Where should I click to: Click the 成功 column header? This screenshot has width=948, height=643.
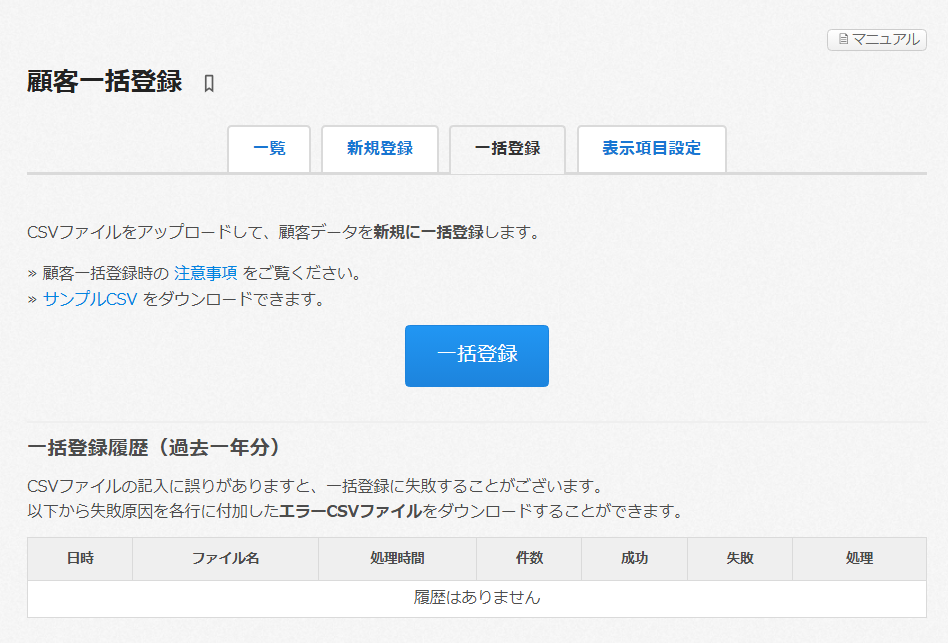click(634, 558)
